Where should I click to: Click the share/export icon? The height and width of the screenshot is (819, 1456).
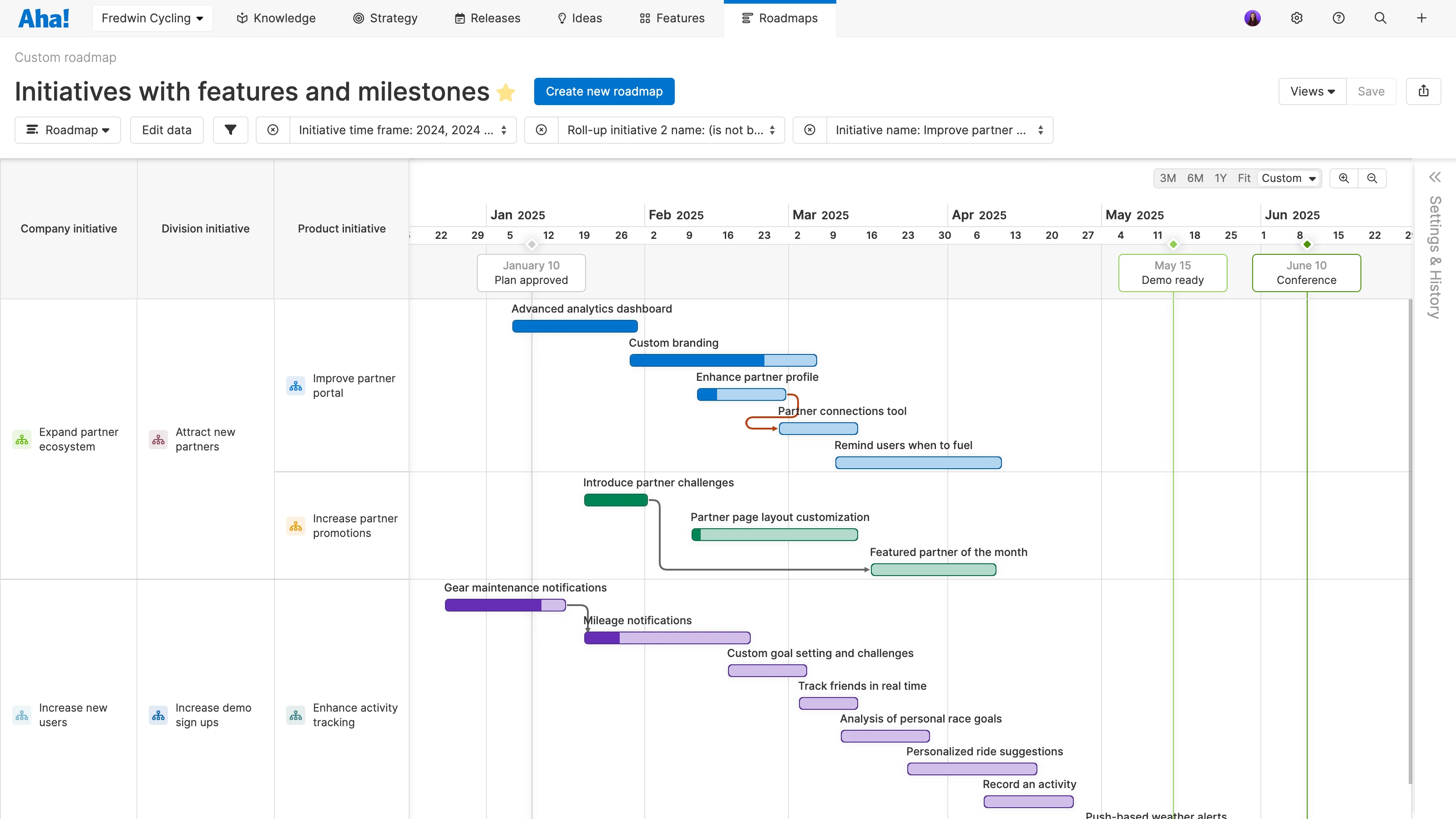tap(1423, 91)
